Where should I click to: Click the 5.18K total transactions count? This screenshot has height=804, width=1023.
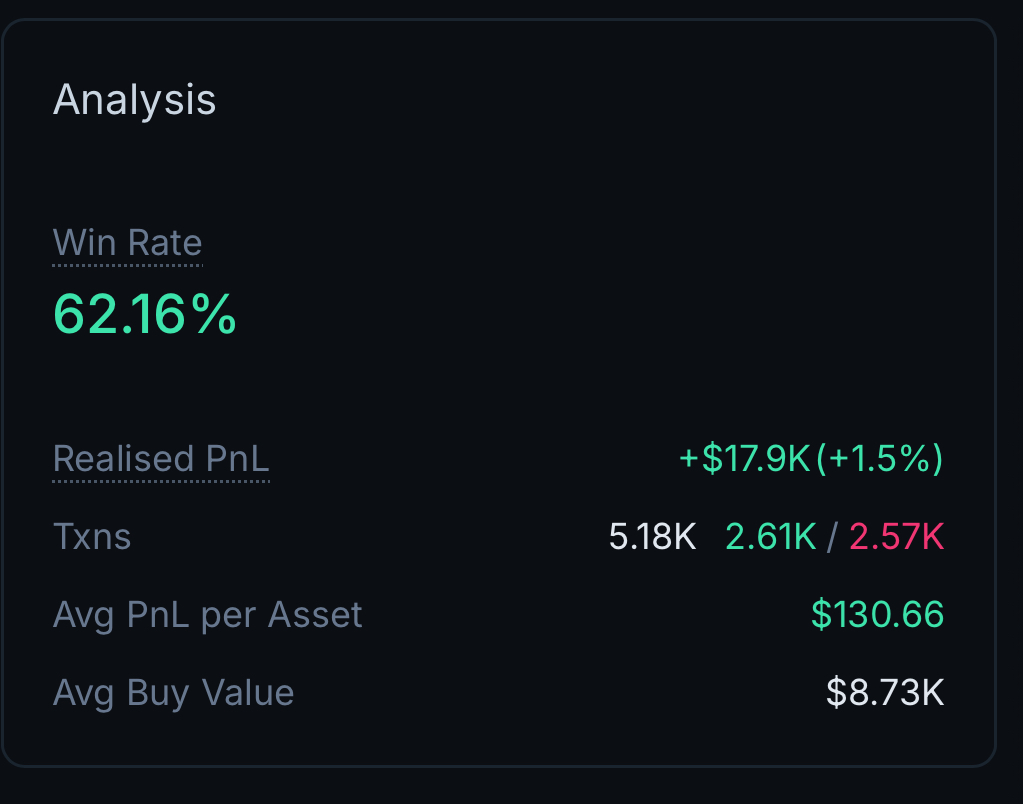(x=652, y=536)
